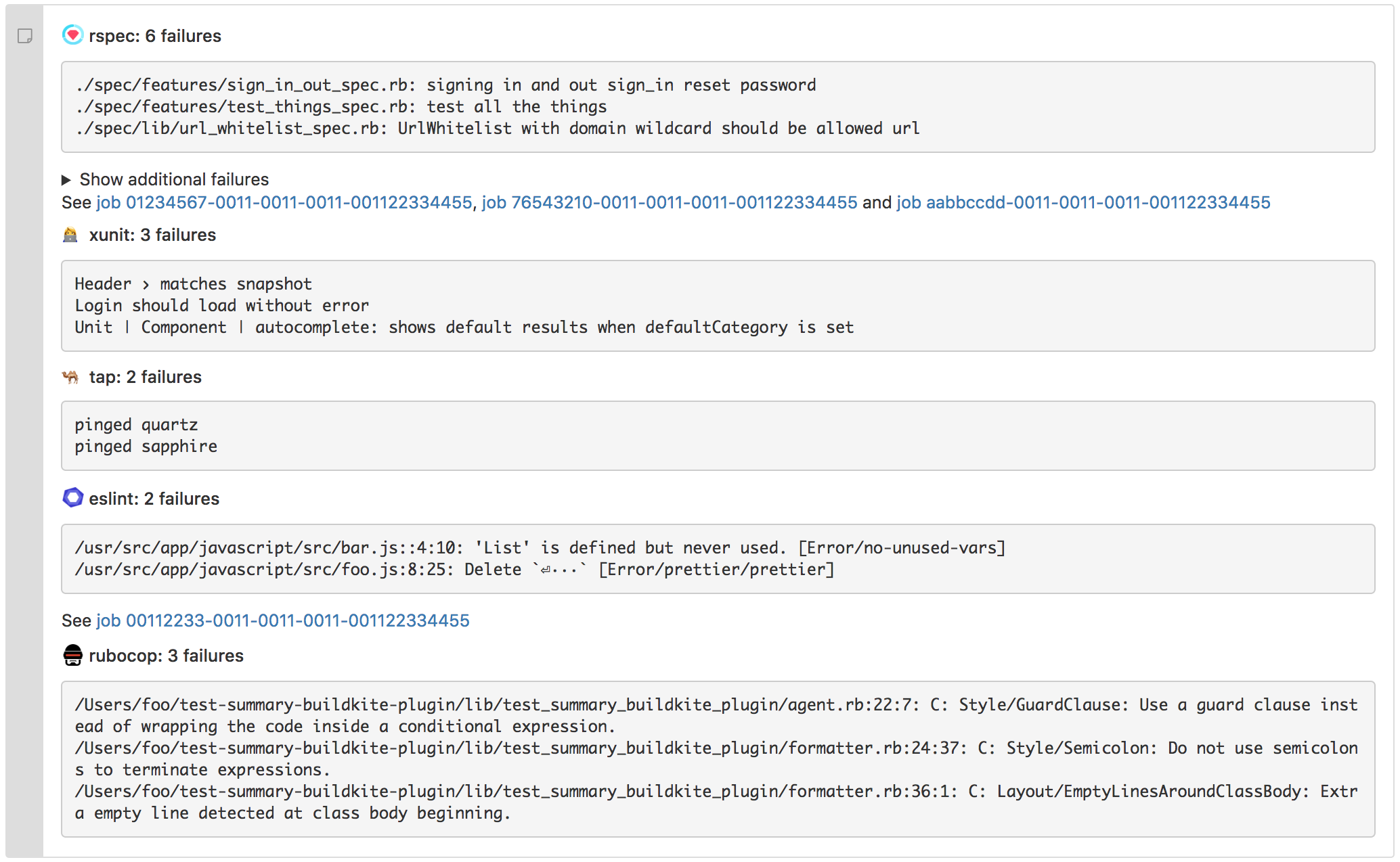Click the Show additional failures text
Viewport: 1400px width, 862px height.
pos(174,179)
